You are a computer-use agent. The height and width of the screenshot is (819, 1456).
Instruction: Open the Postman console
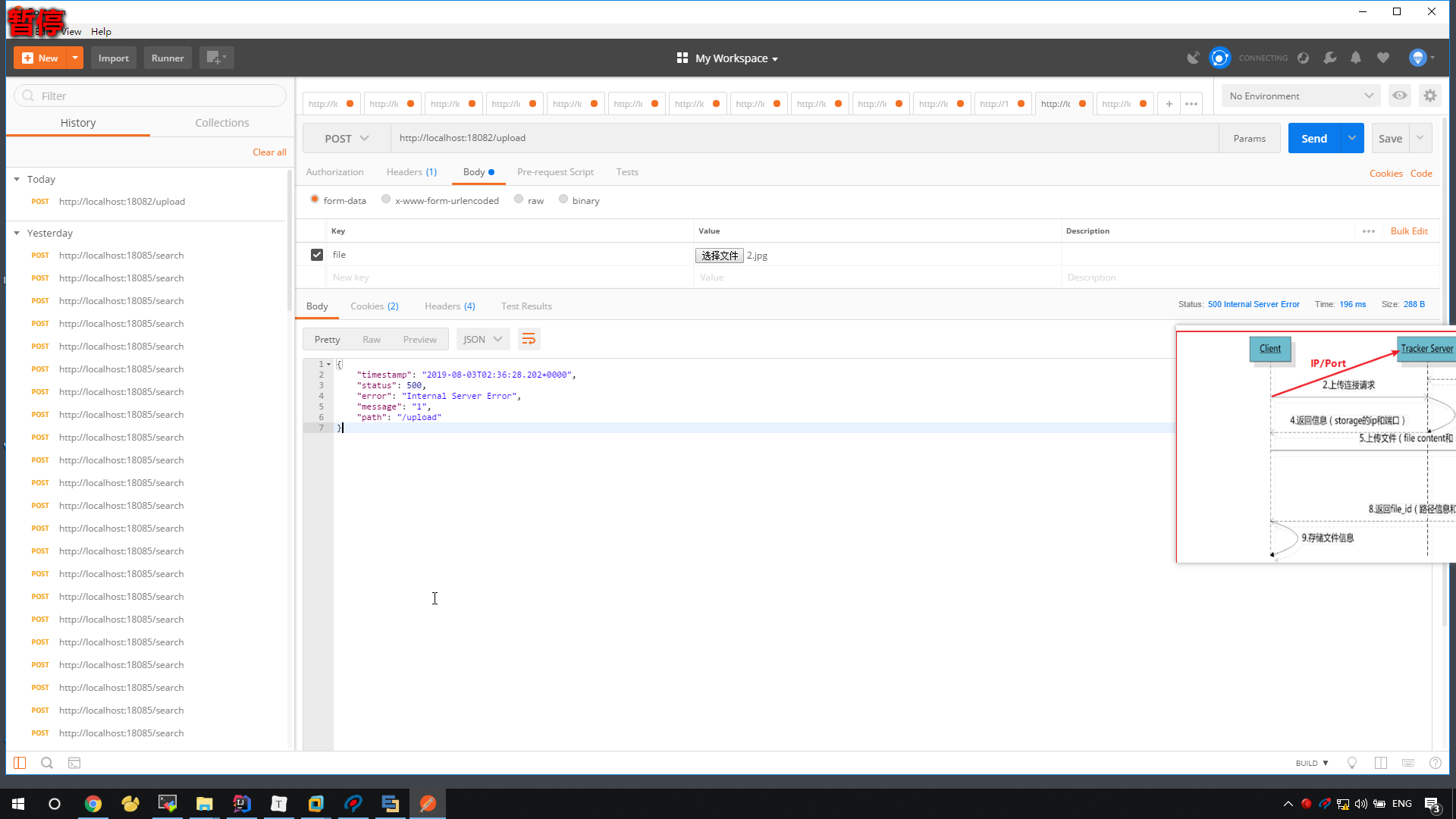(74, 763)
